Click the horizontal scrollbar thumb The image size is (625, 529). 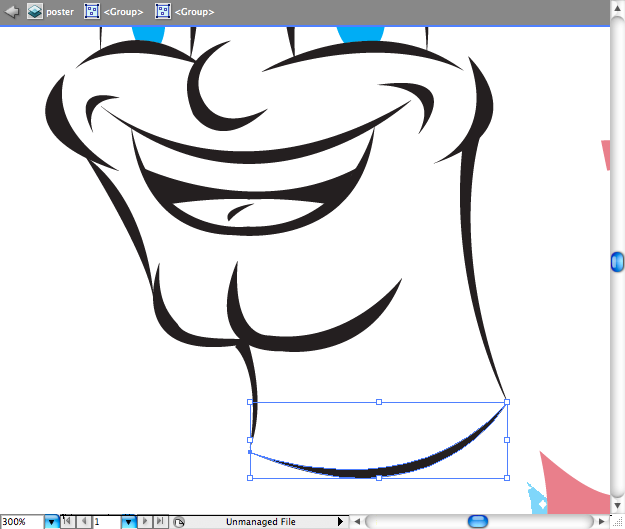pyautogui.click(x=478, y=521)
